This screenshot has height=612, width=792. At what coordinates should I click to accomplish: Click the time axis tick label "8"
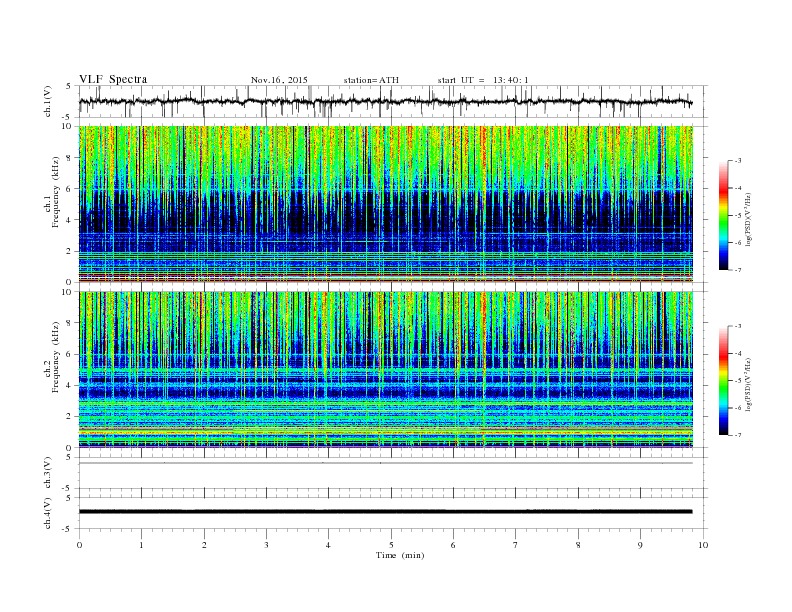pos(578,545)
